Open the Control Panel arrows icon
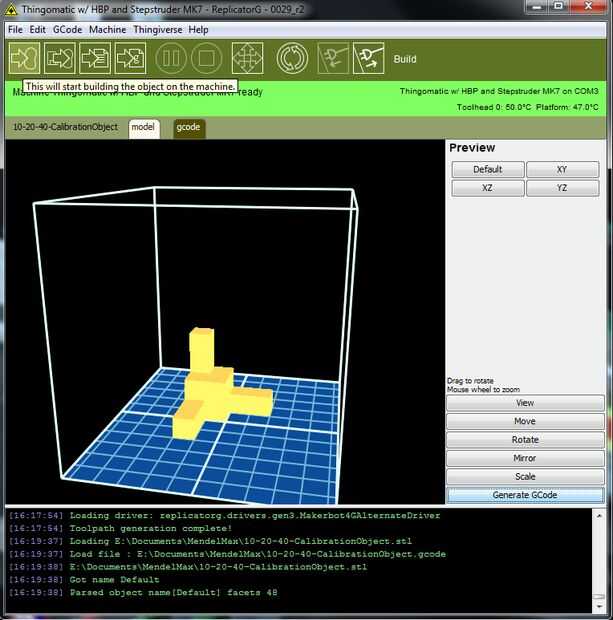The height and width of the screenshot is (620, 613). [x=247, y=59]
